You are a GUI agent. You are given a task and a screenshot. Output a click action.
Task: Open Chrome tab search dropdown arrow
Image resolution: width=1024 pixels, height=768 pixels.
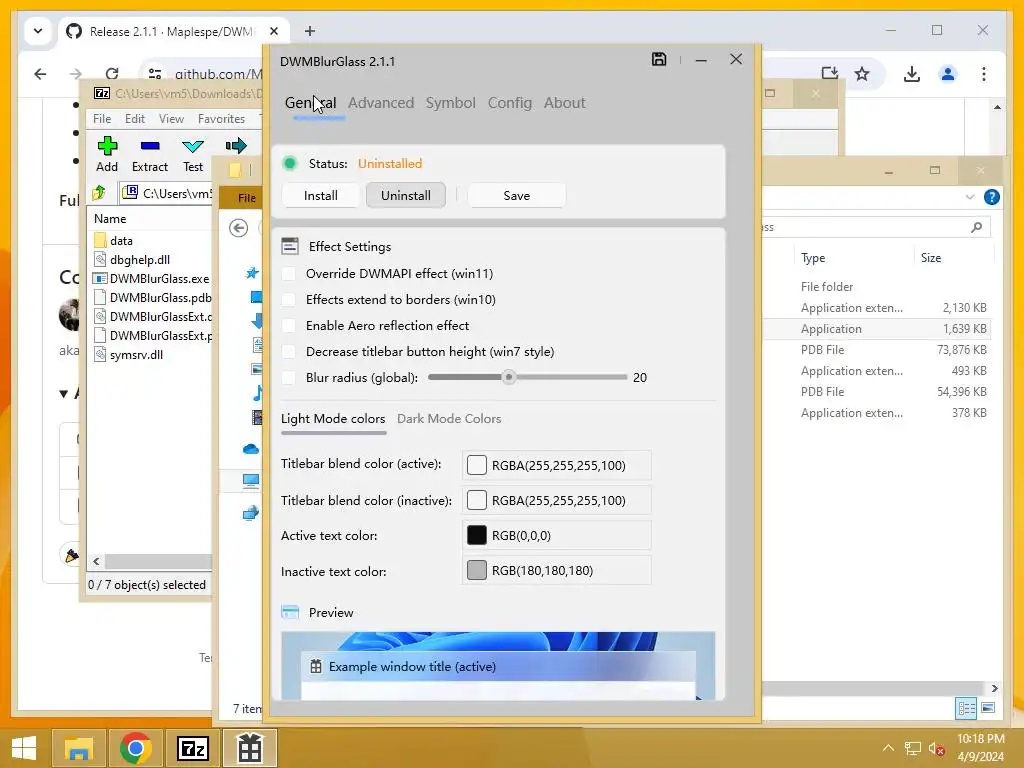[x=38, y=31]
